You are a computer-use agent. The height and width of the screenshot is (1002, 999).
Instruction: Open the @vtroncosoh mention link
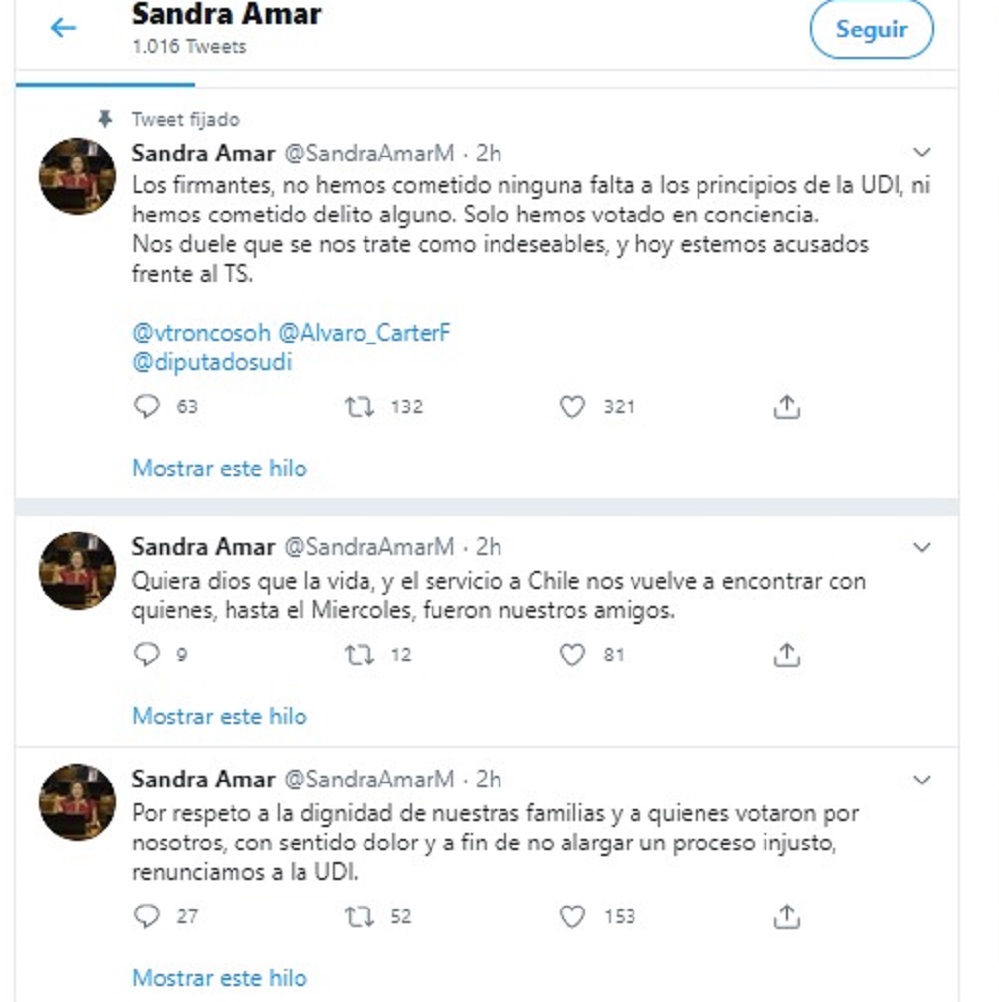pos(200,333)
